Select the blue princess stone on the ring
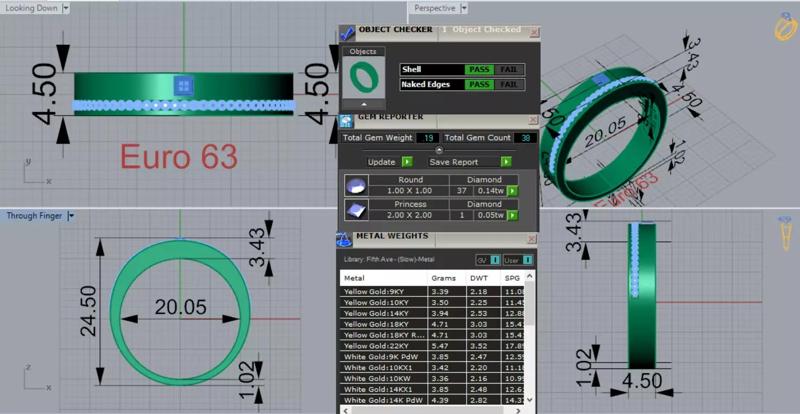The width and height of the screenshot is (800, 414). point(184,85)
